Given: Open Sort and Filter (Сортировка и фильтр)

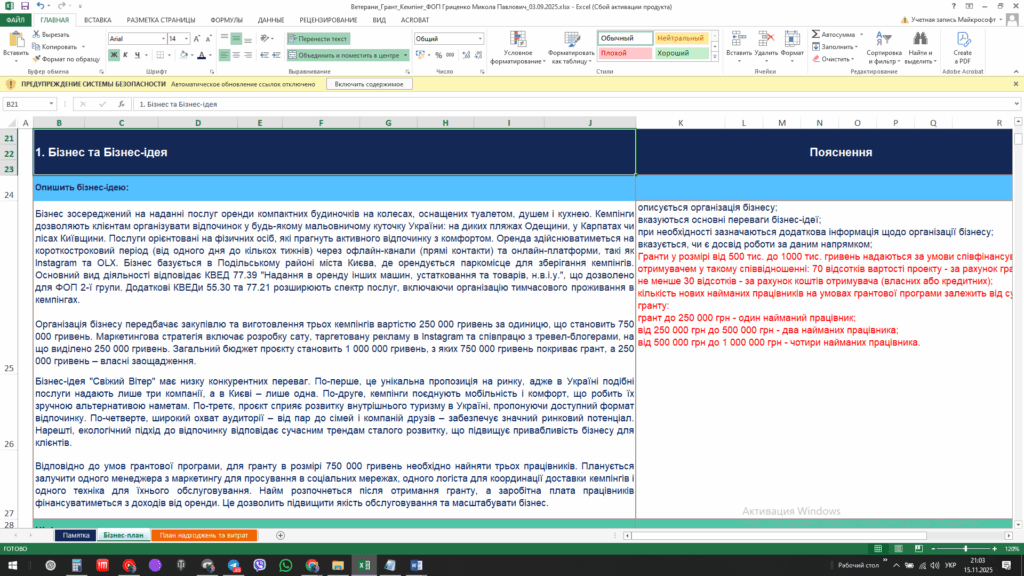Looking at the screenshot, I should (884, 47).
